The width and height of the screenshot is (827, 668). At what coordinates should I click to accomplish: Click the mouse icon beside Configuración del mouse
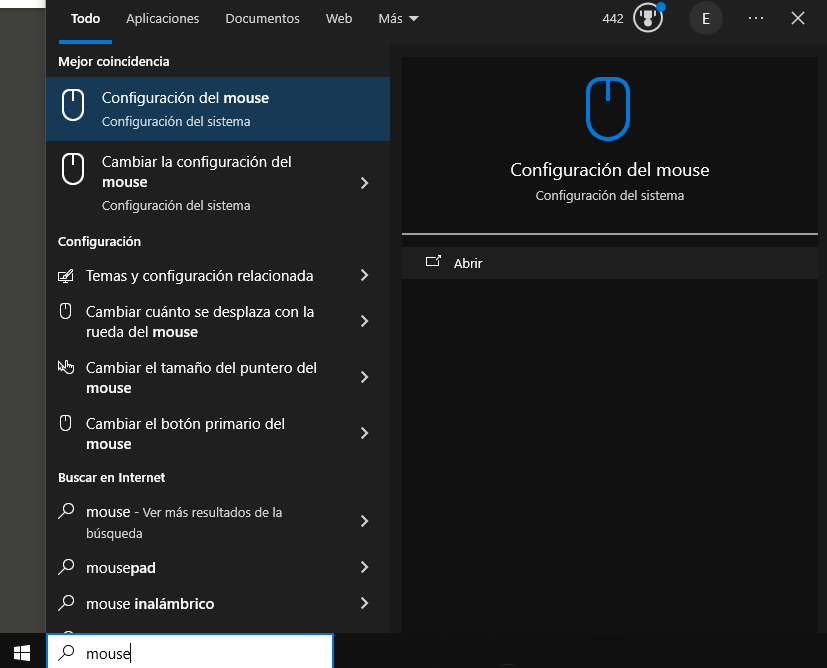[x=73, y=106]
